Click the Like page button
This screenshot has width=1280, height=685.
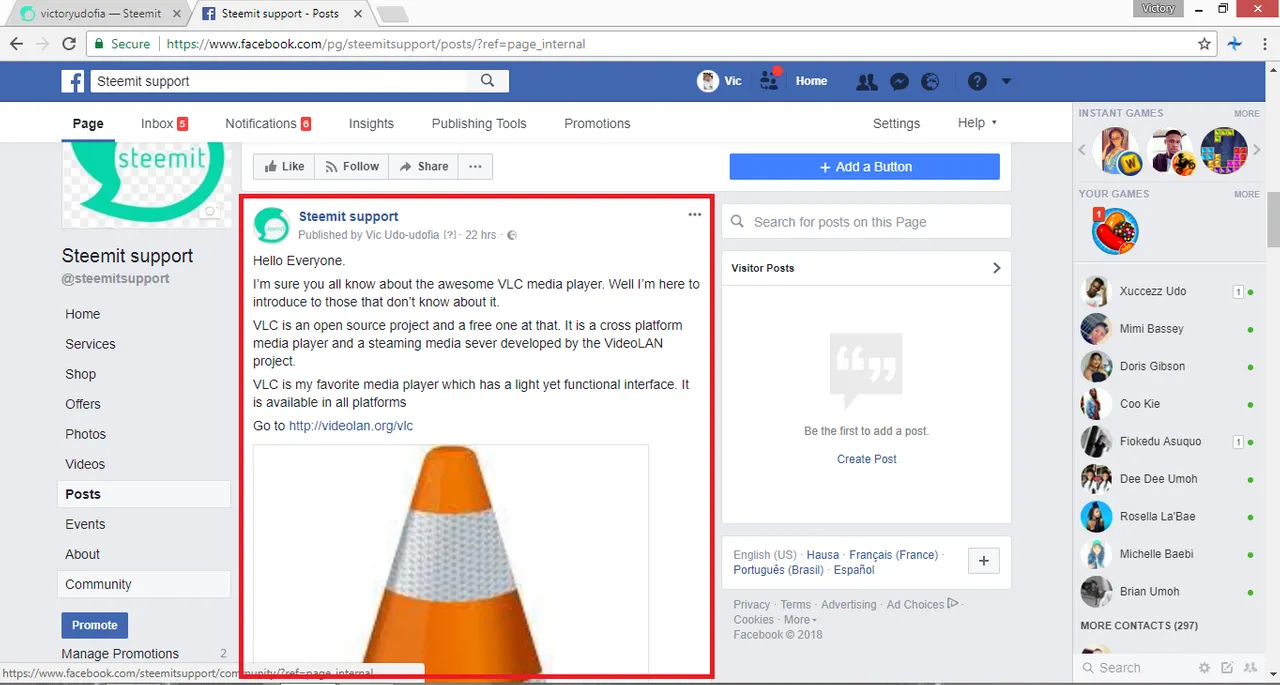pyautogui.click(x=284, y=167)
